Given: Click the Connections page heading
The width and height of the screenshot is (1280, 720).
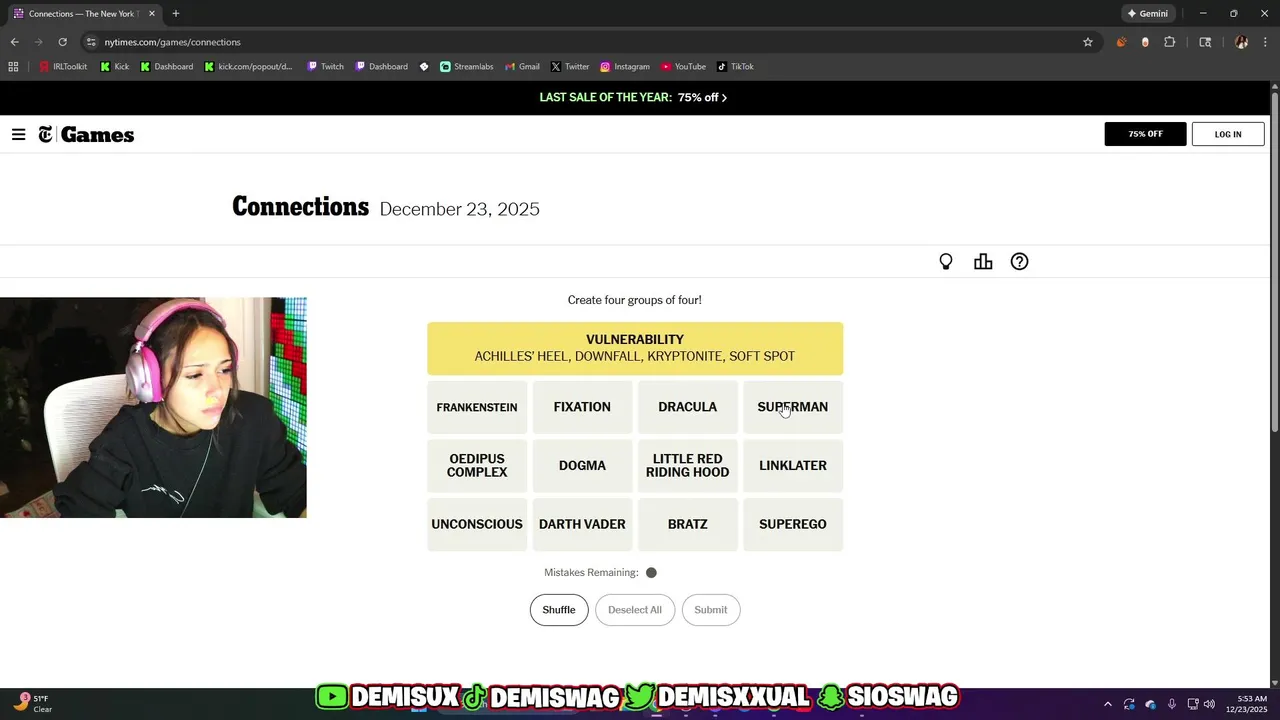Looking at the screenshot, I should pyautogui.click(x=301, y=207).
